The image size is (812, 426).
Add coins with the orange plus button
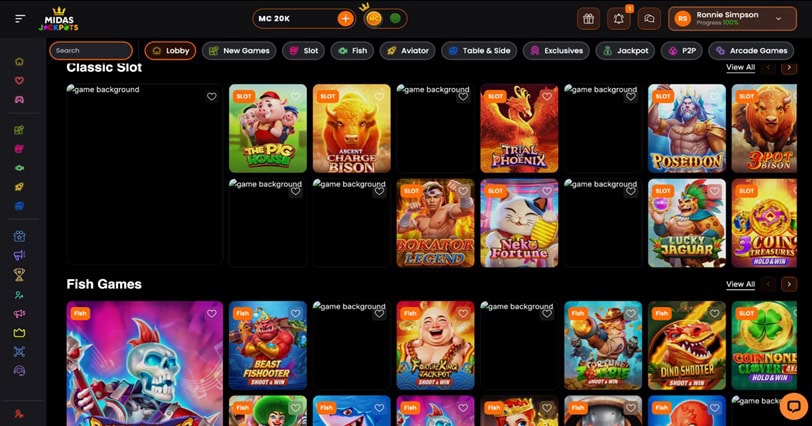coord(345,19)
